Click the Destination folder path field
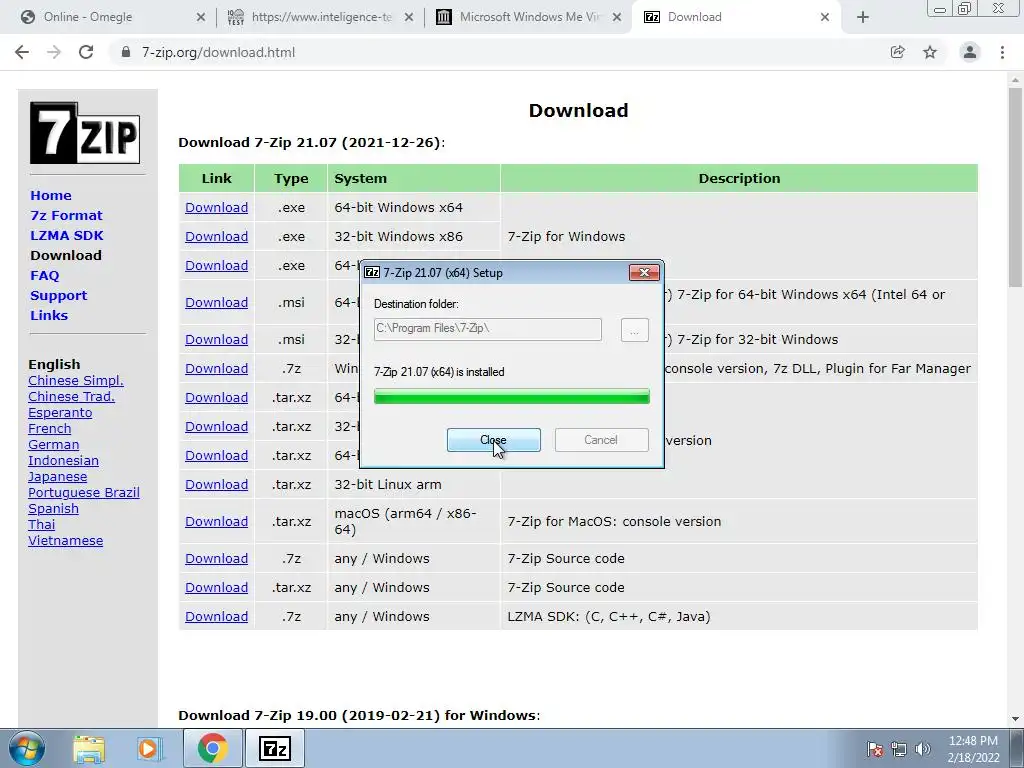This screenshot has width=1024, height=768. (487, 329)
